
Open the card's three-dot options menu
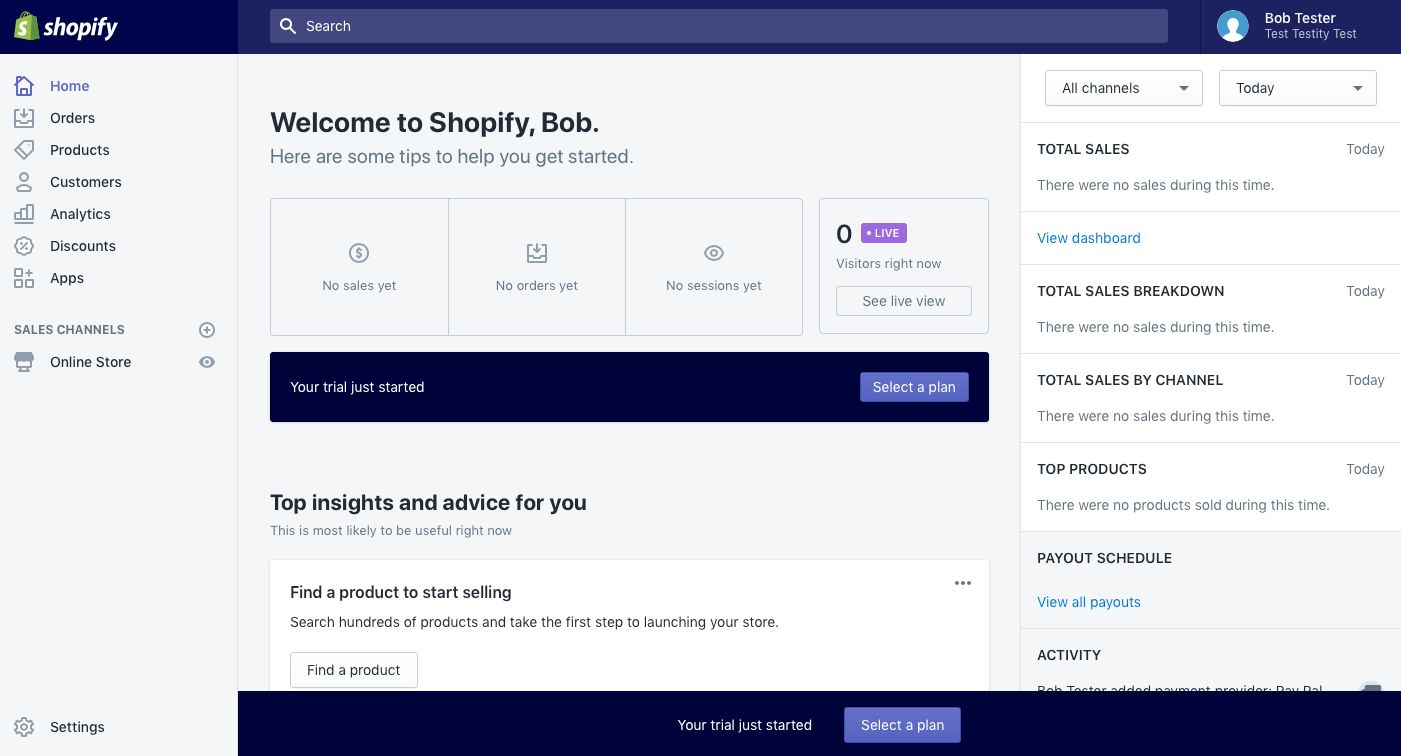coord(962,583)
